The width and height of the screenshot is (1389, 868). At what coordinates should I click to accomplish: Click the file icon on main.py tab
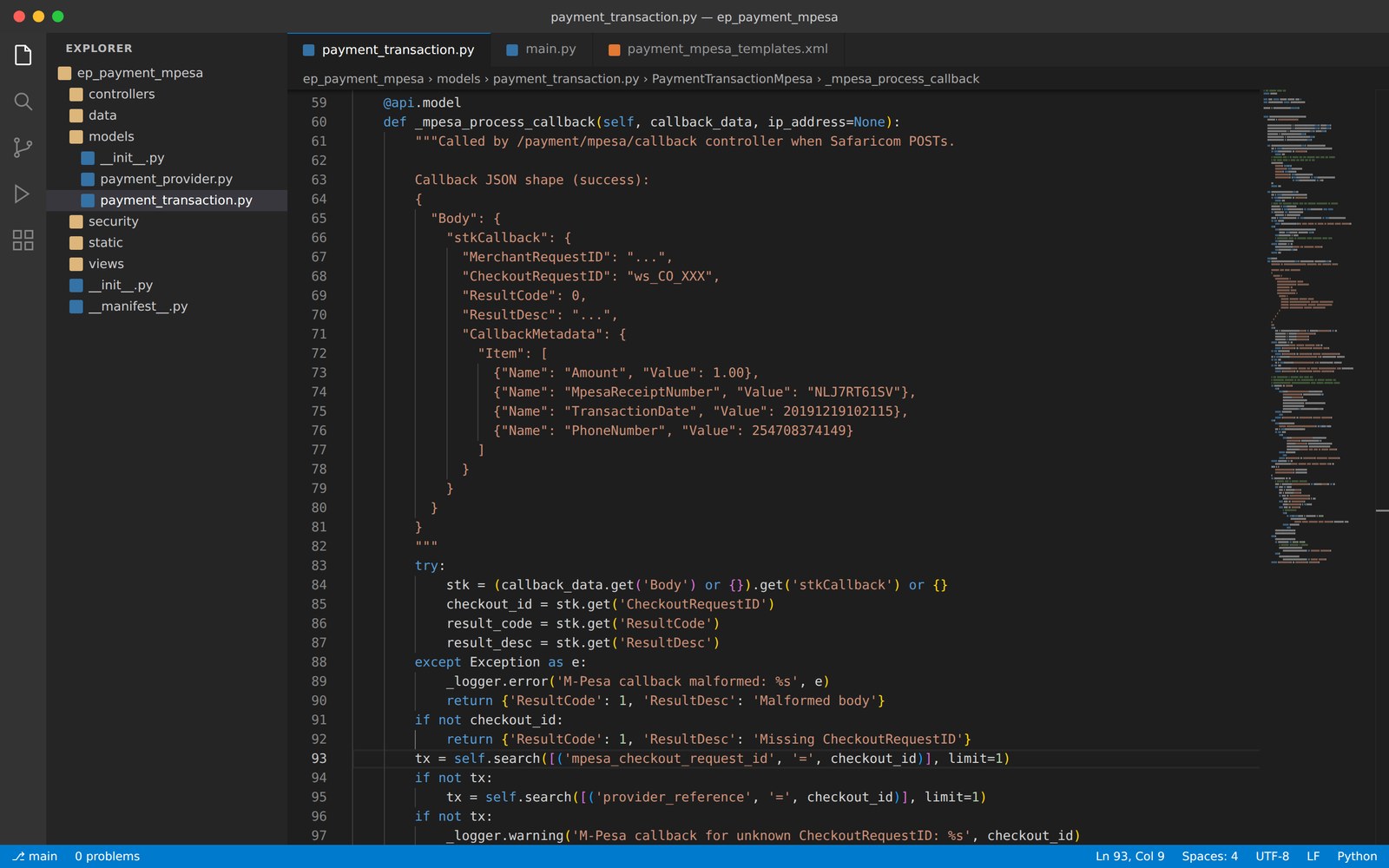[512, 49]
